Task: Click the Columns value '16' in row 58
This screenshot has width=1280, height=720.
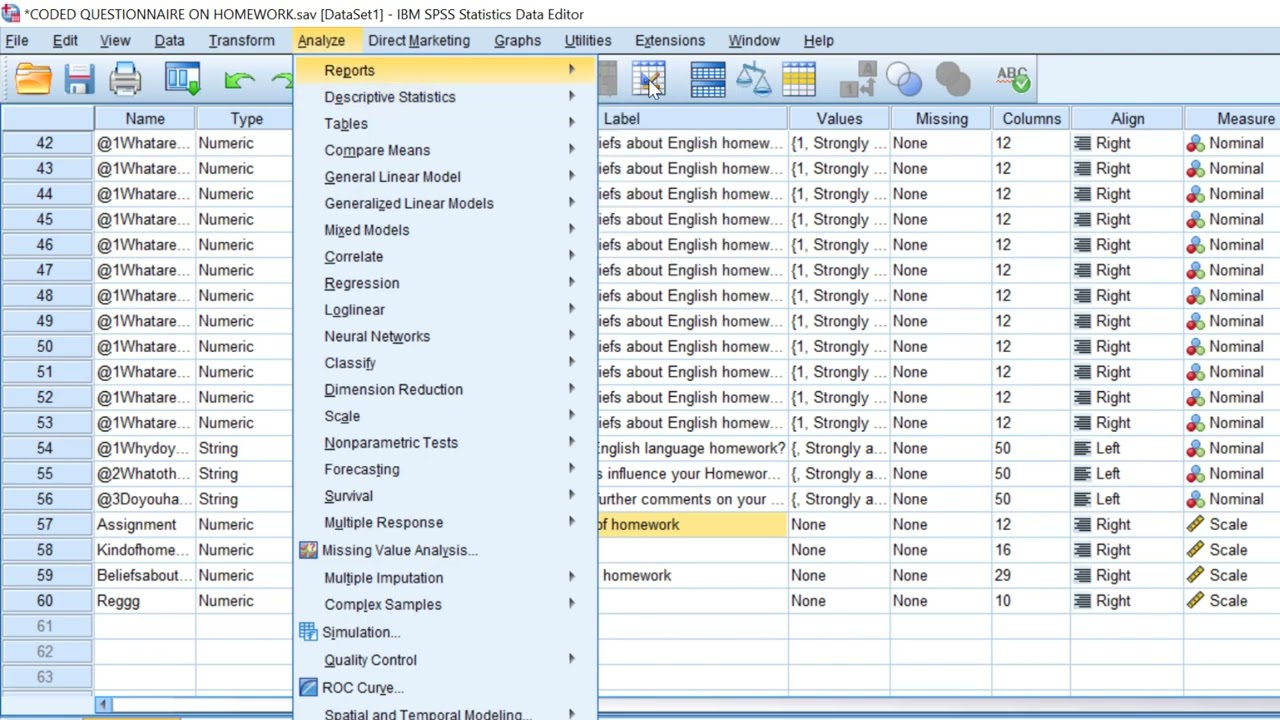Action: [x=1031, y=550]
